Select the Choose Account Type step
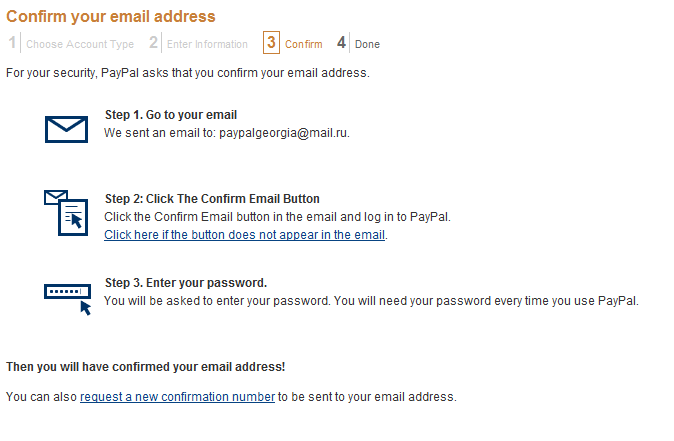 click(80, 45)
